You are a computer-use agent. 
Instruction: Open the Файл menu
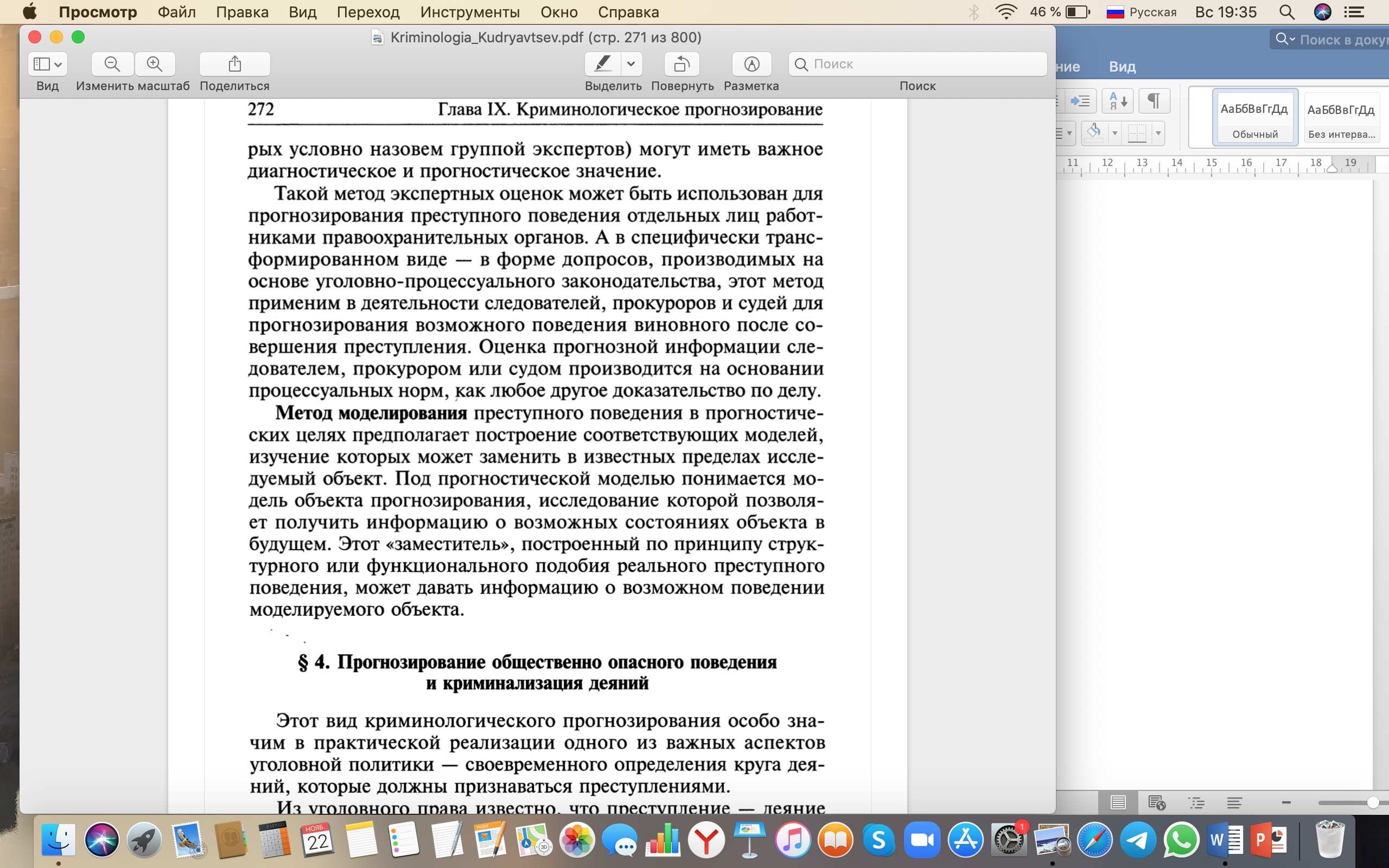177,12
